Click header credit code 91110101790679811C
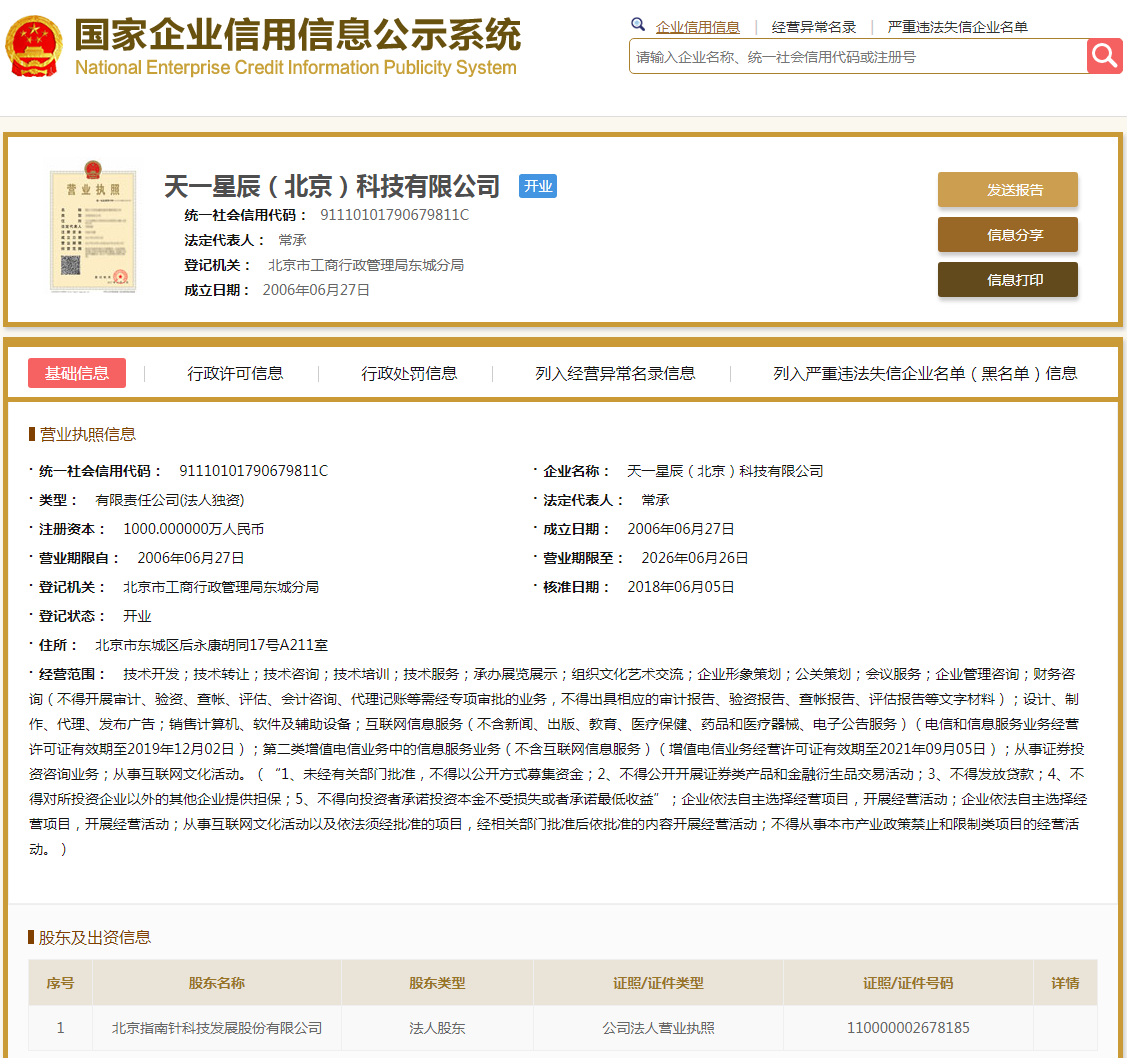The width and height of the screenshot is (1127, 1058). [x=394, y=215]
